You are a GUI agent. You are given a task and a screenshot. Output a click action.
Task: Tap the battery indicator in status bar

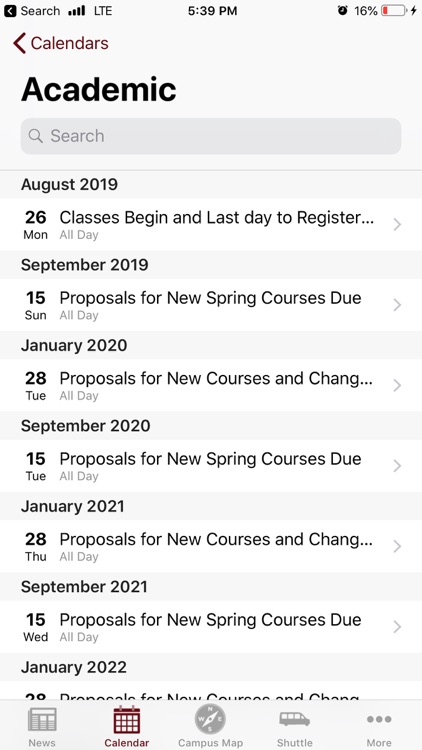coord(394,11)
